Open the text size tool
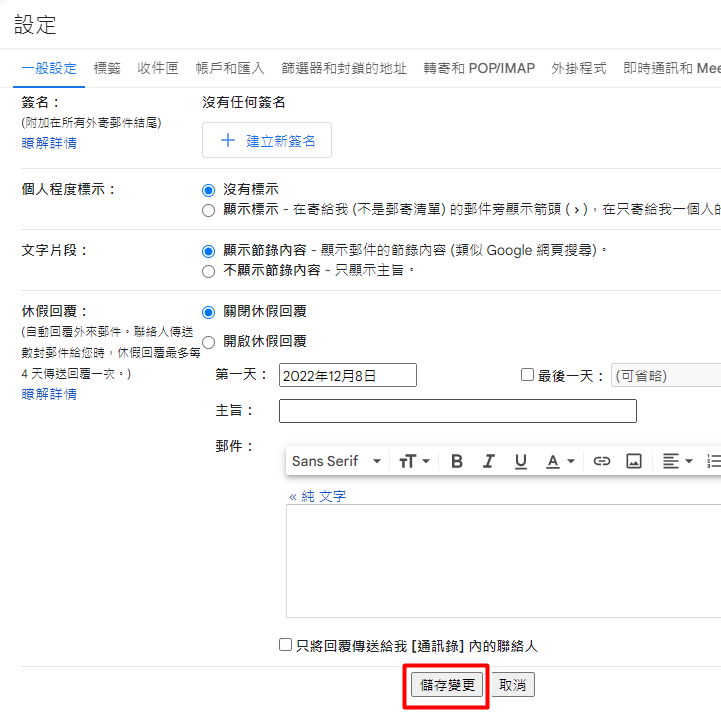721x727 pixels. pos(413,461)
